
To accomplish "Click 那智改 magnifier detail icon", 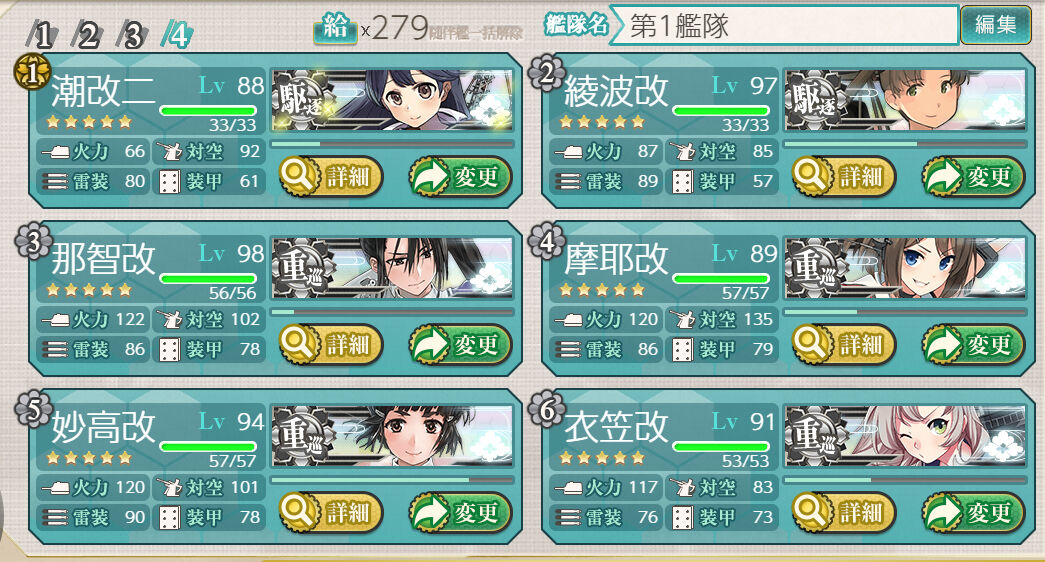I will (x=299, y=344).
